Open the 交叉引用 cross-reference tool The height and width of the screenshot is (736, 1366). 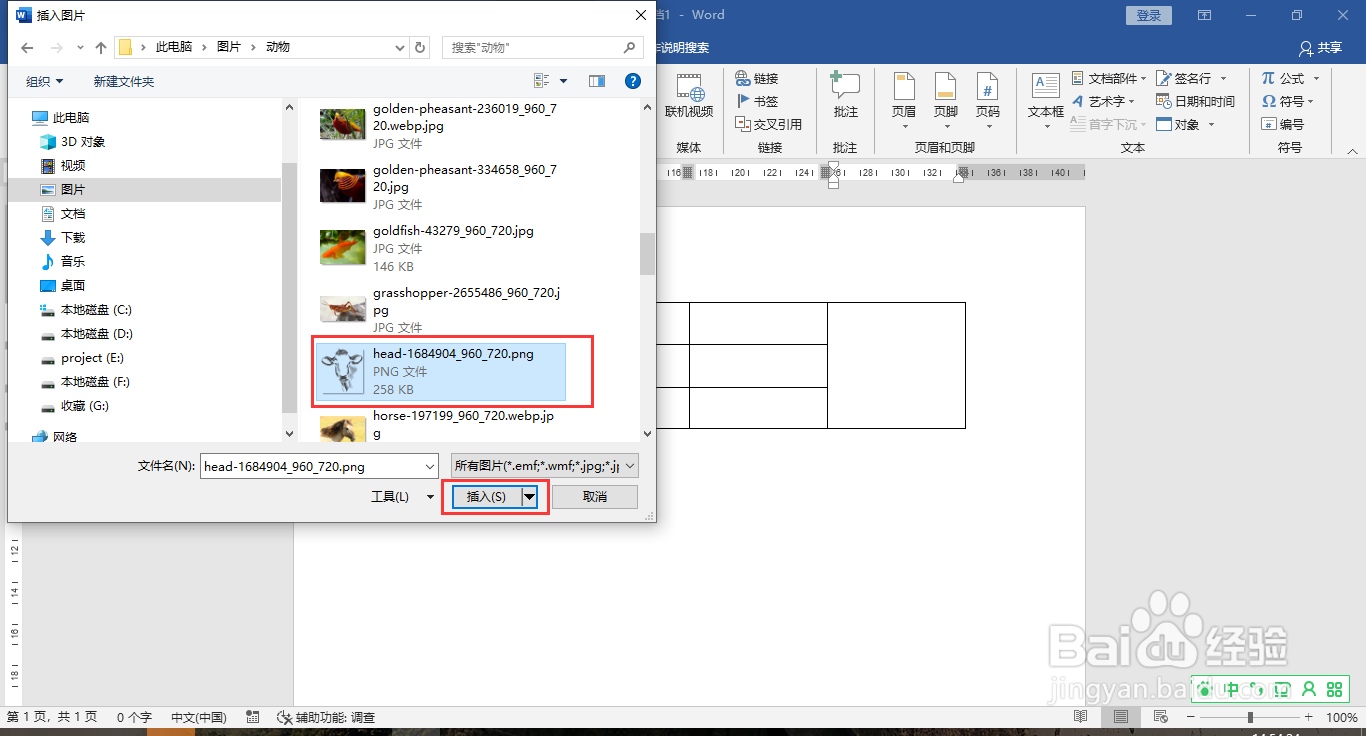[x=768, y=124]
